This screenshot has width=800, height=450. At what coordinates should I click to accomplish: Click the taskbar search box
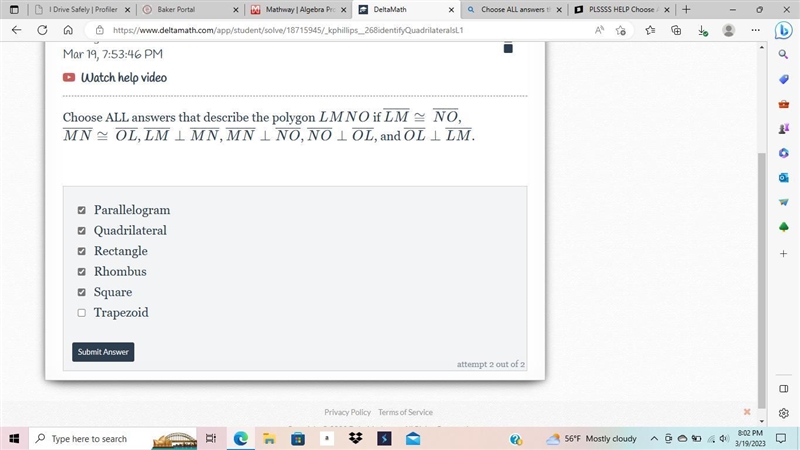(113, 439)
